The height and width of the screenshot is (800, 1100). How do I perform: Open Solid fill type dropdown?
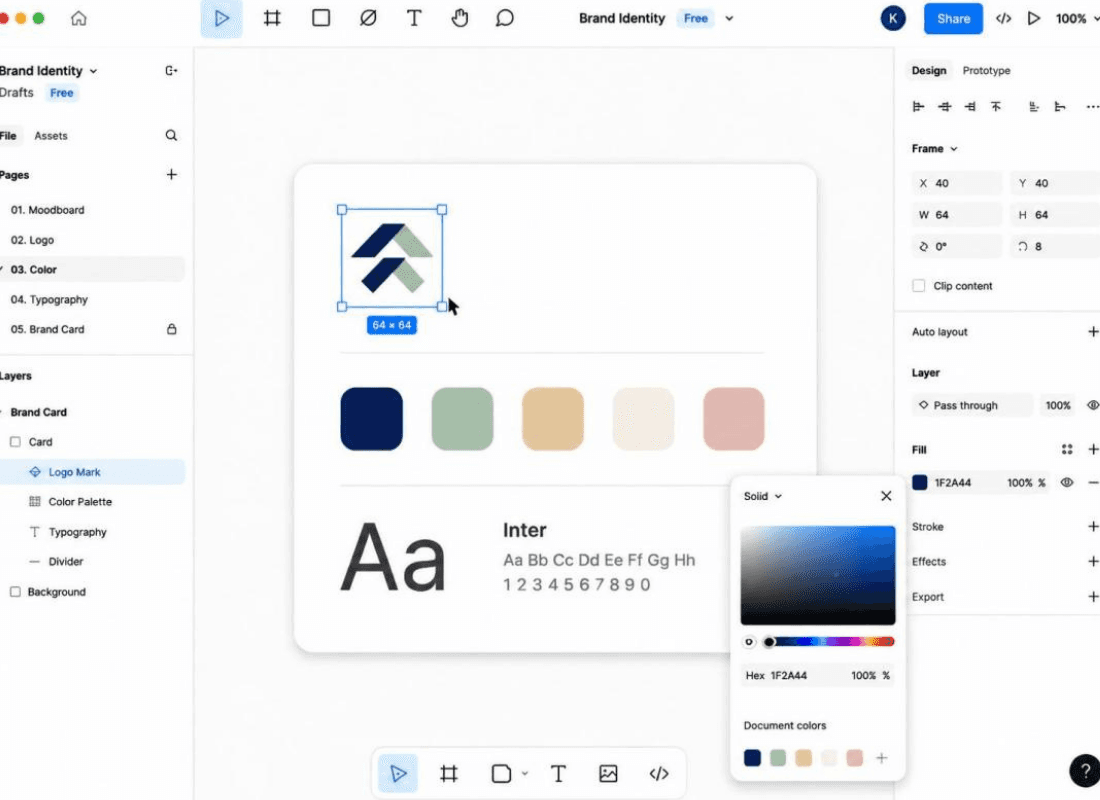point(763,496)
